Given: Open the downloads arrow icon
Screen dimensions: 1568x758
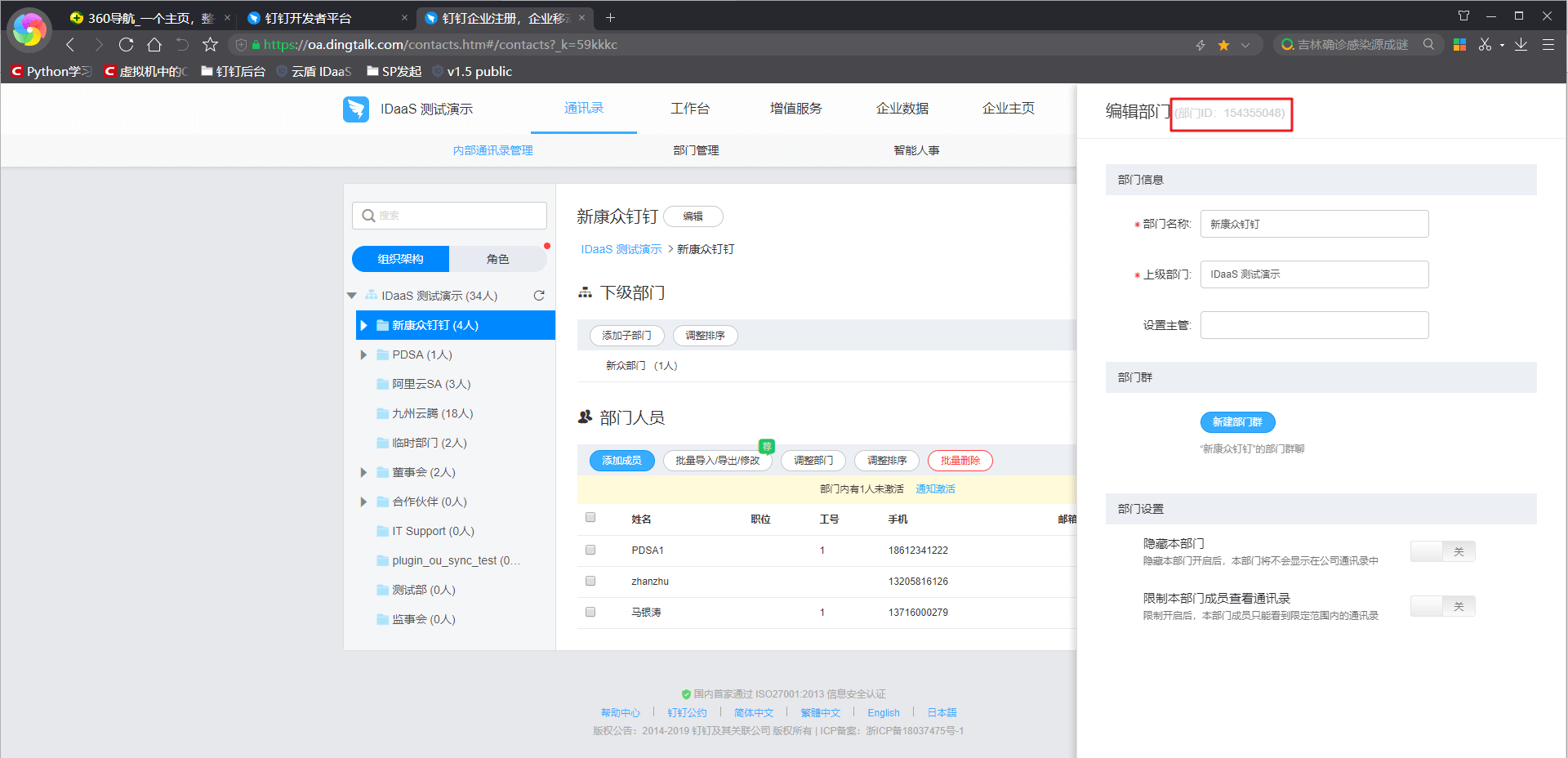Looking at the screenshot, I should coord(1521,45).
